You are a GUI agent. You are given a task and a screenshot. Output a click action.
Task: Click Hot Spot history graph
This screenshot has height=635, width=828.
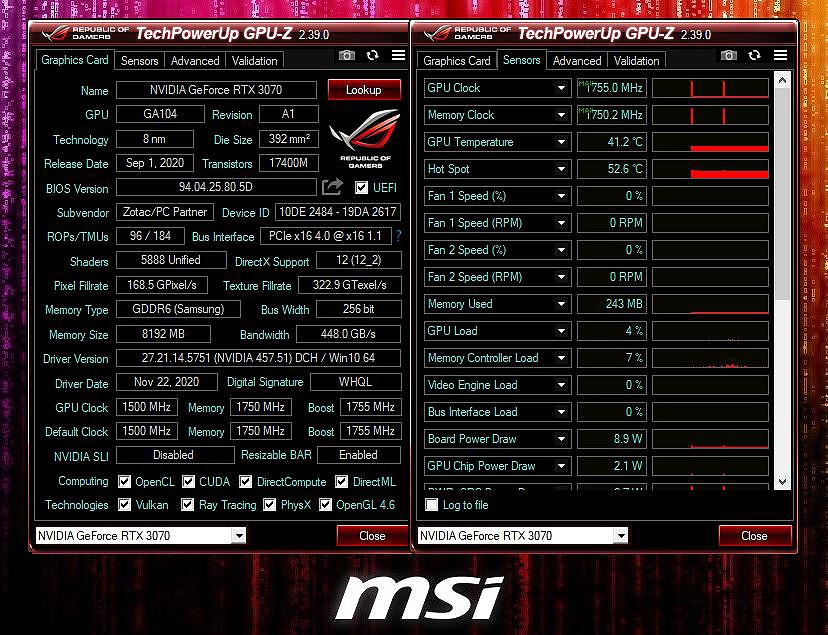pos(710,169)
